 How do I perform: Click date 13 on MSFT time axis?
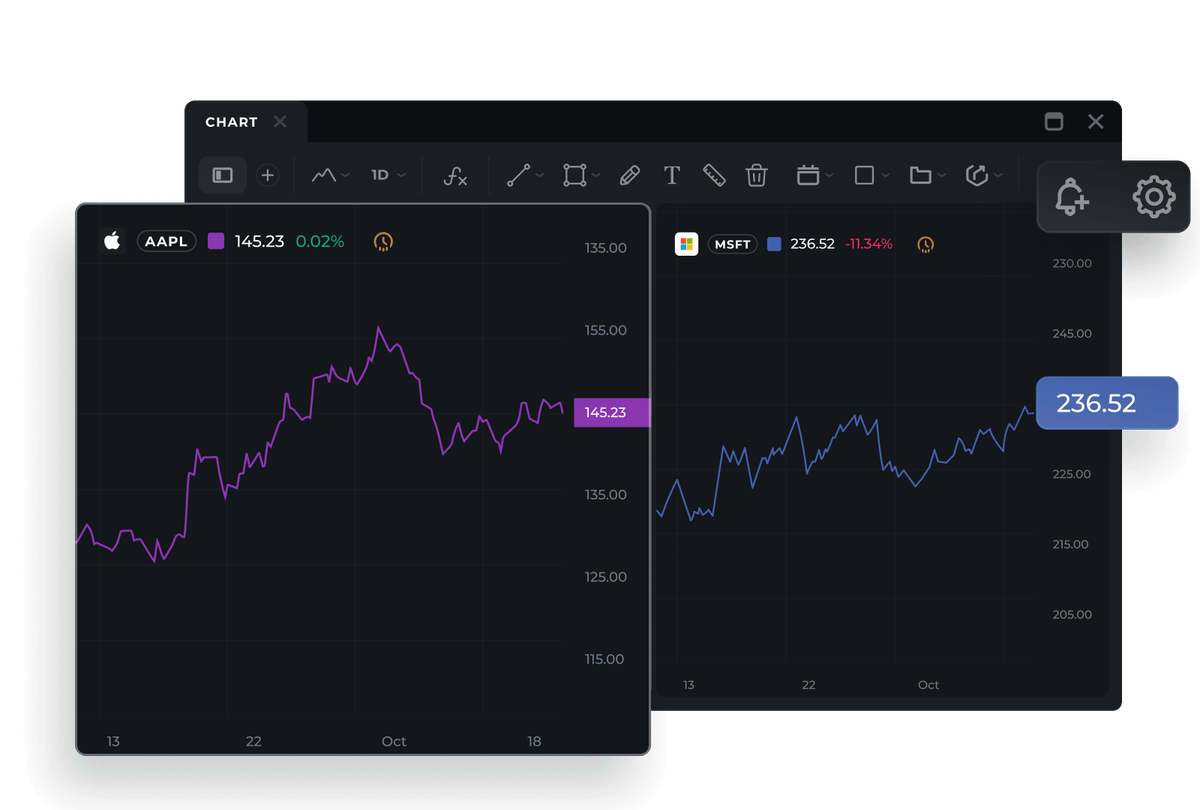[688, 685]
